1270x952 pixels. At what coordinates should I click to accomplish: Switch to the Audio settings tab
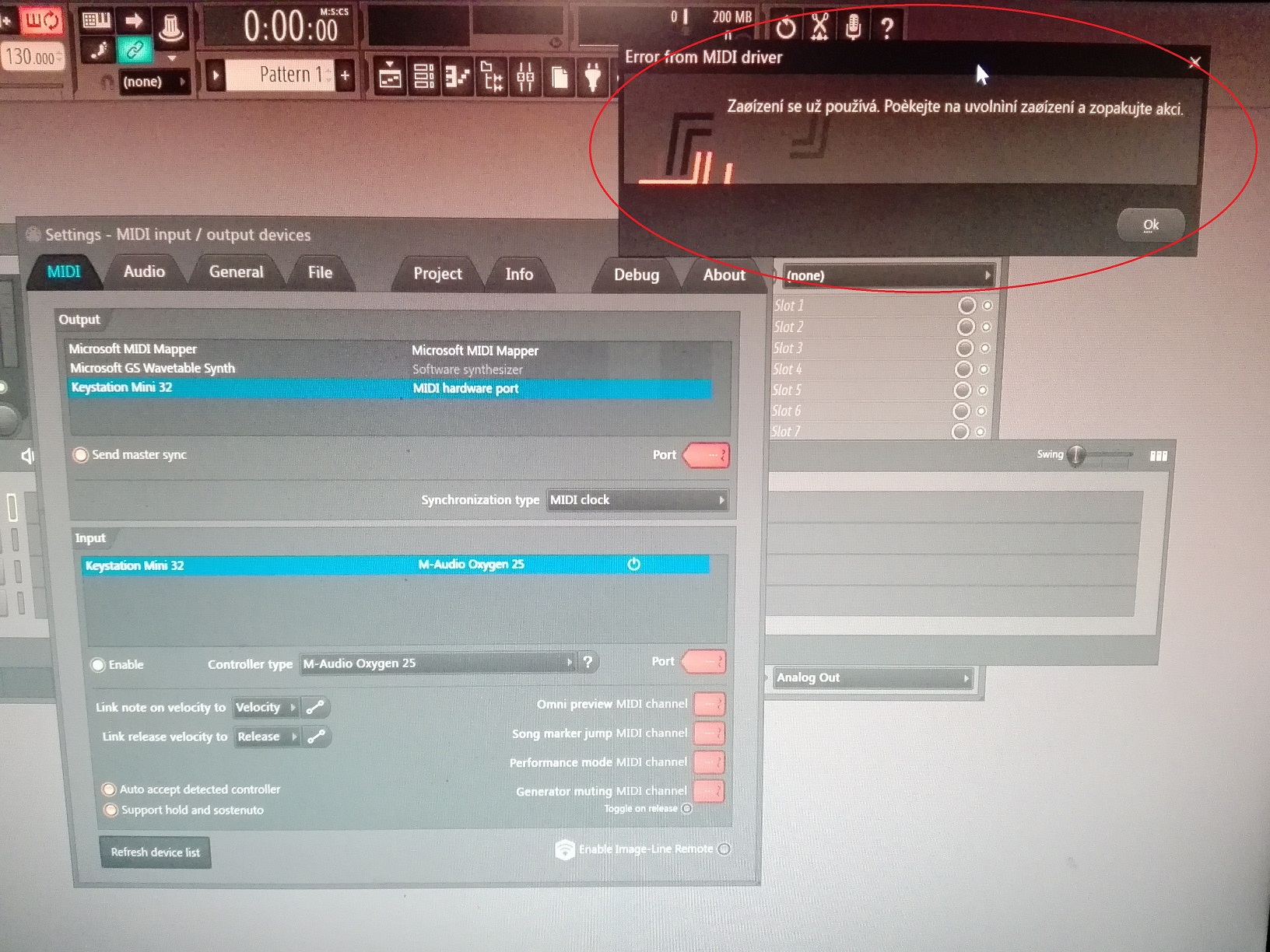pos(144,271)
